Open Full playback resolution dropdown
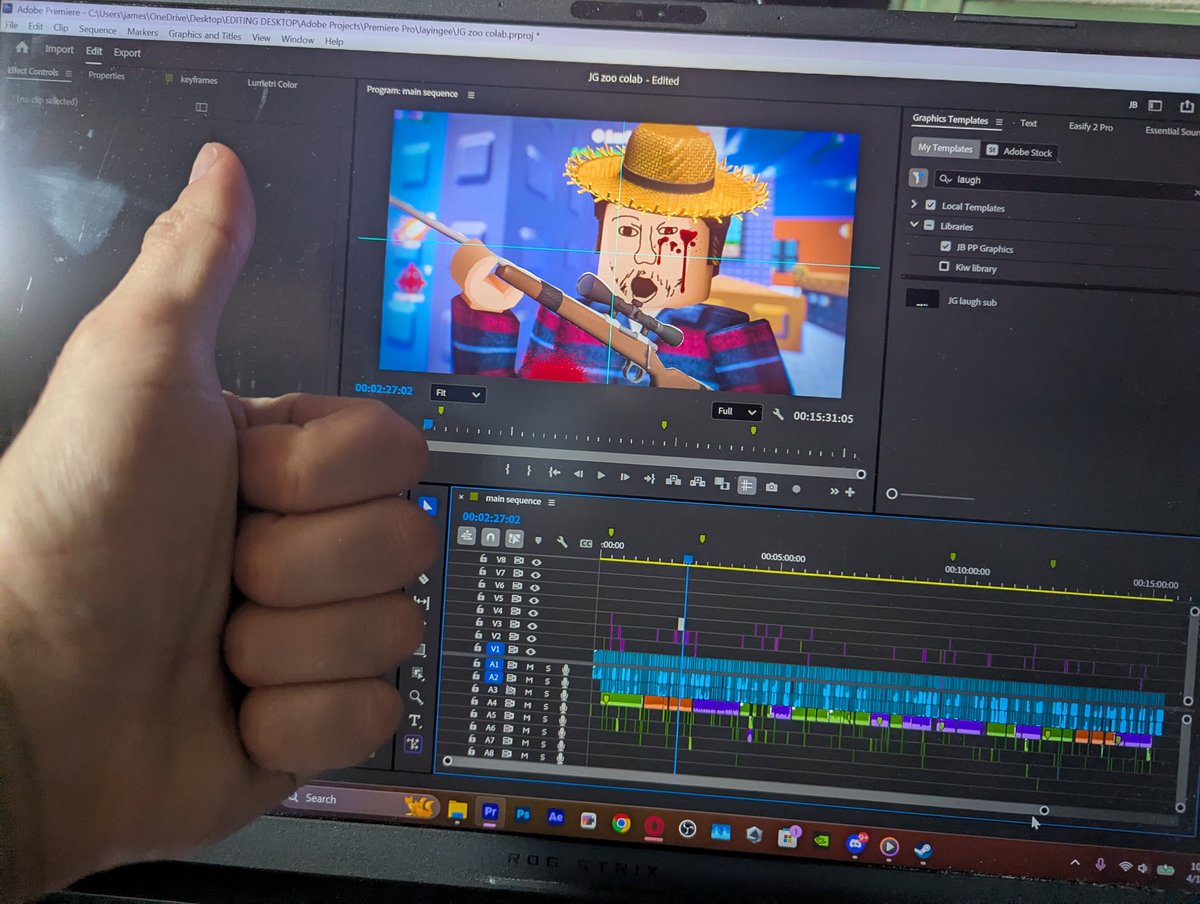 pyautogui.click(x=736, y=411)
